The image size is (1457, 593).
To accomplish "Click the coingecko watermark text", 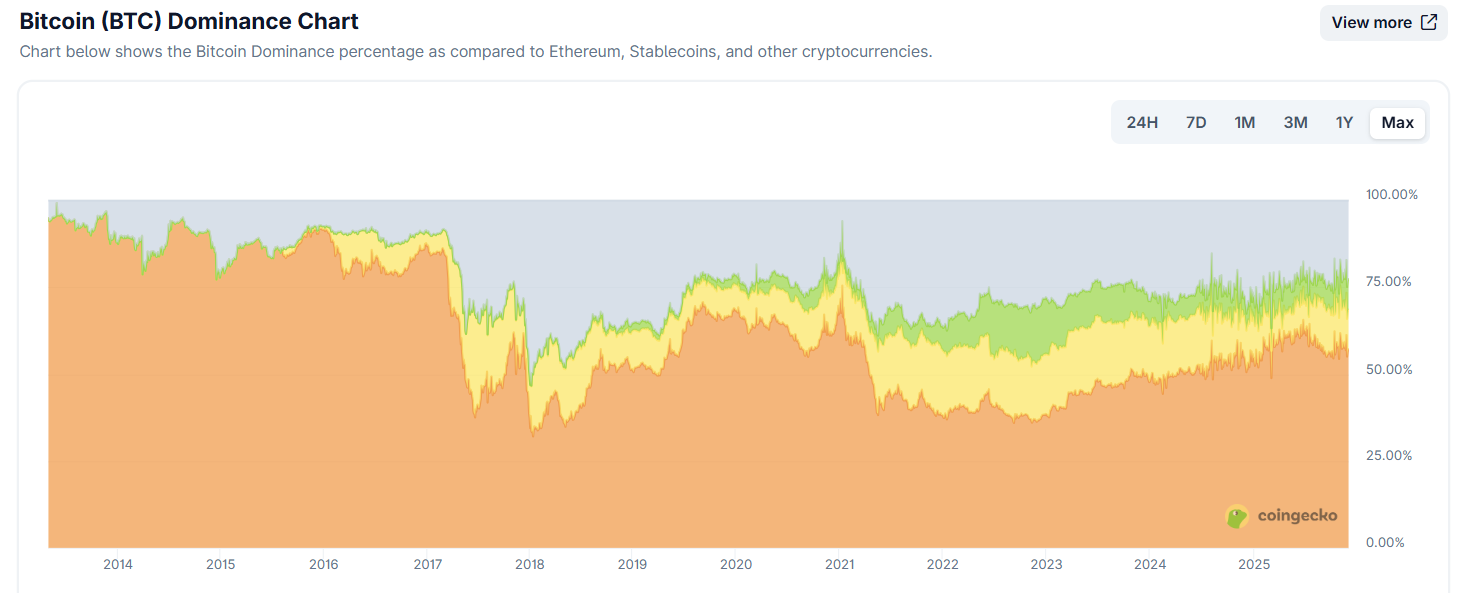I will [x=1297, y=516].
